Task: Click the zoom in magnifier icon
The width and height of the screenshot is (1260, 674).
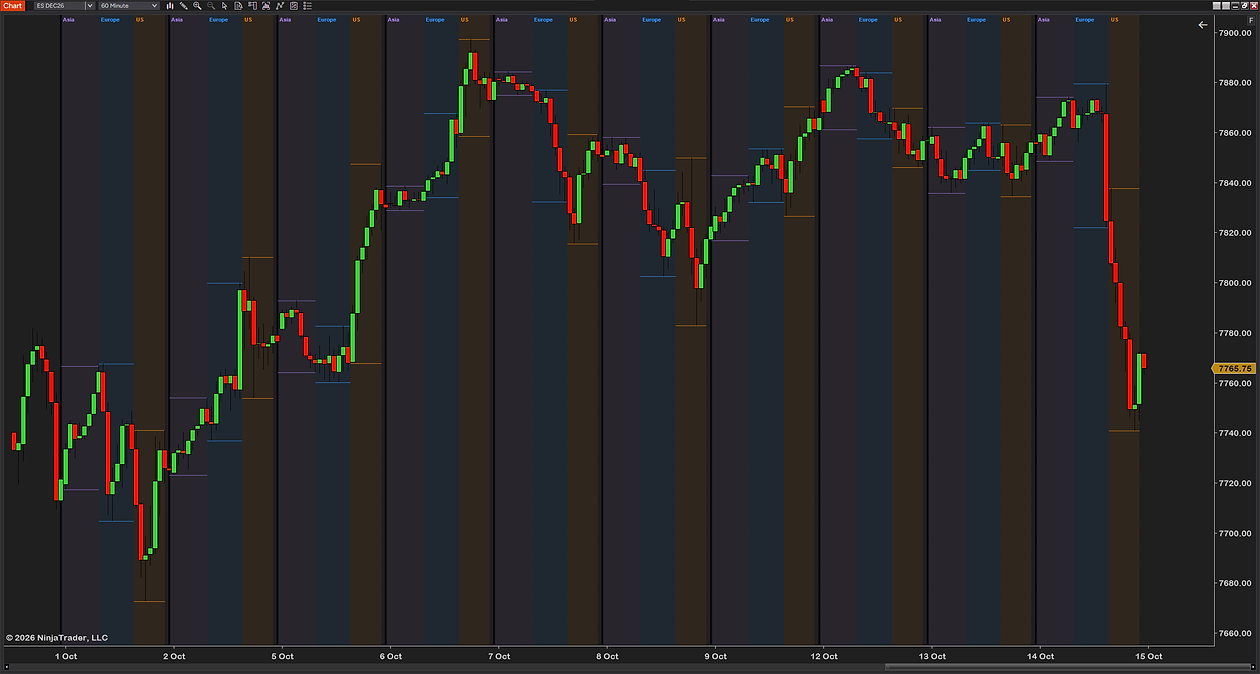Action: point(197,6)
